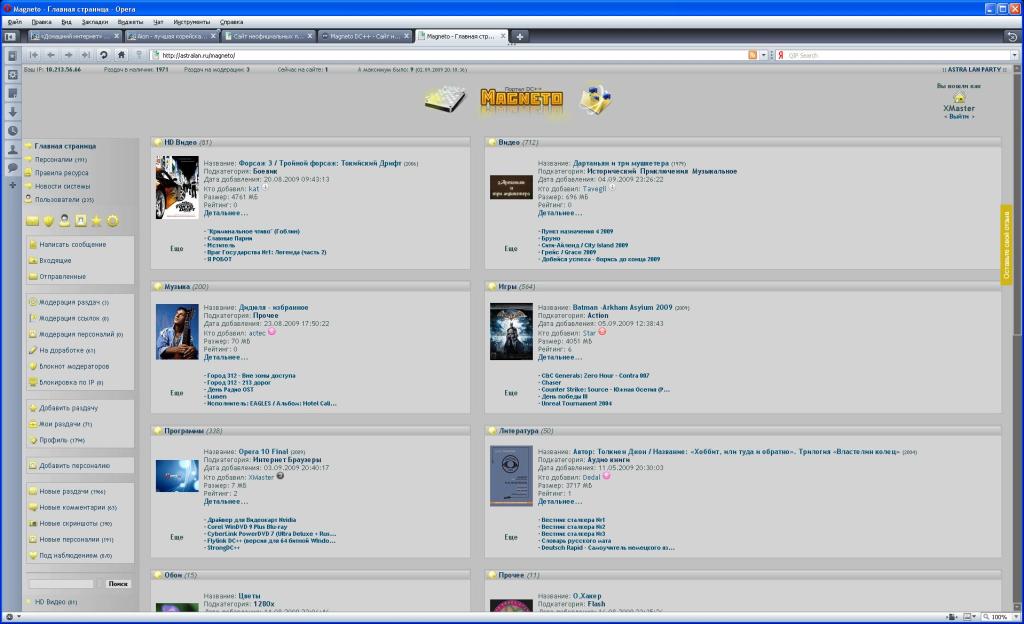Open the Правка menu
The image size is (1024, 624).
click(x=41, y=22)
